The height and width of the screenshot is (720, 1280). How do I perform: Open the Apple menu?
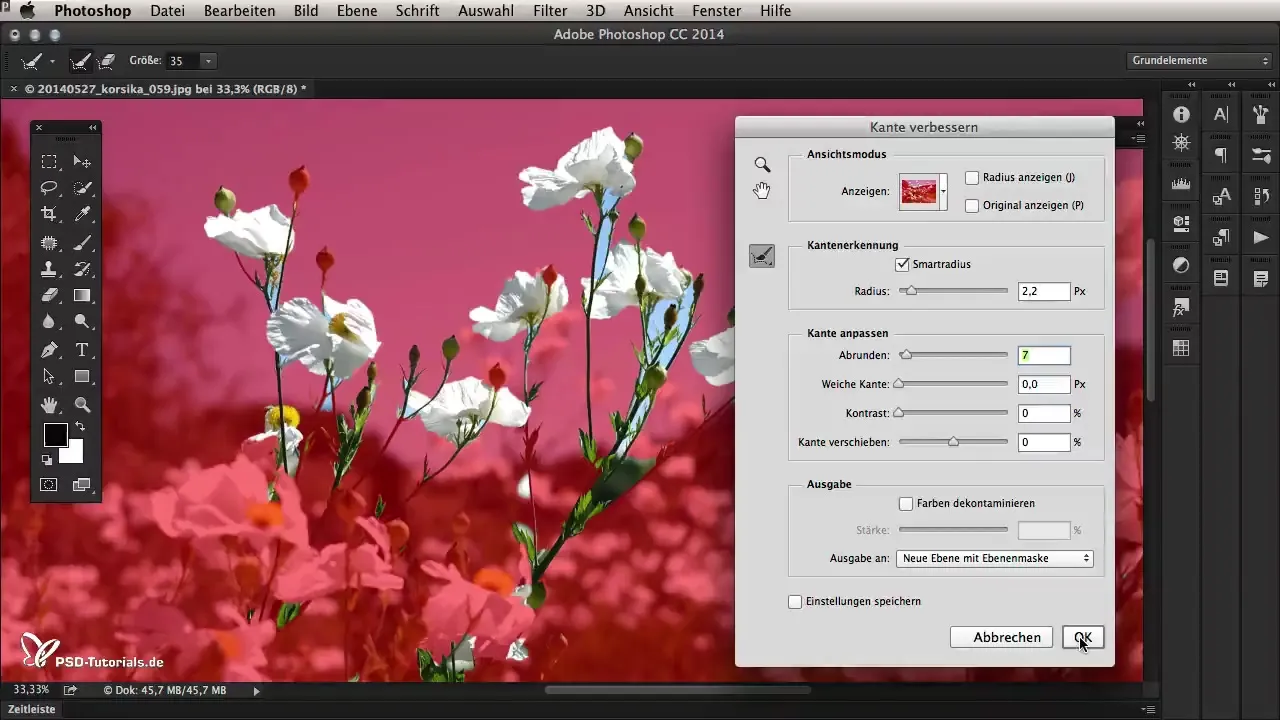(27, 11)
